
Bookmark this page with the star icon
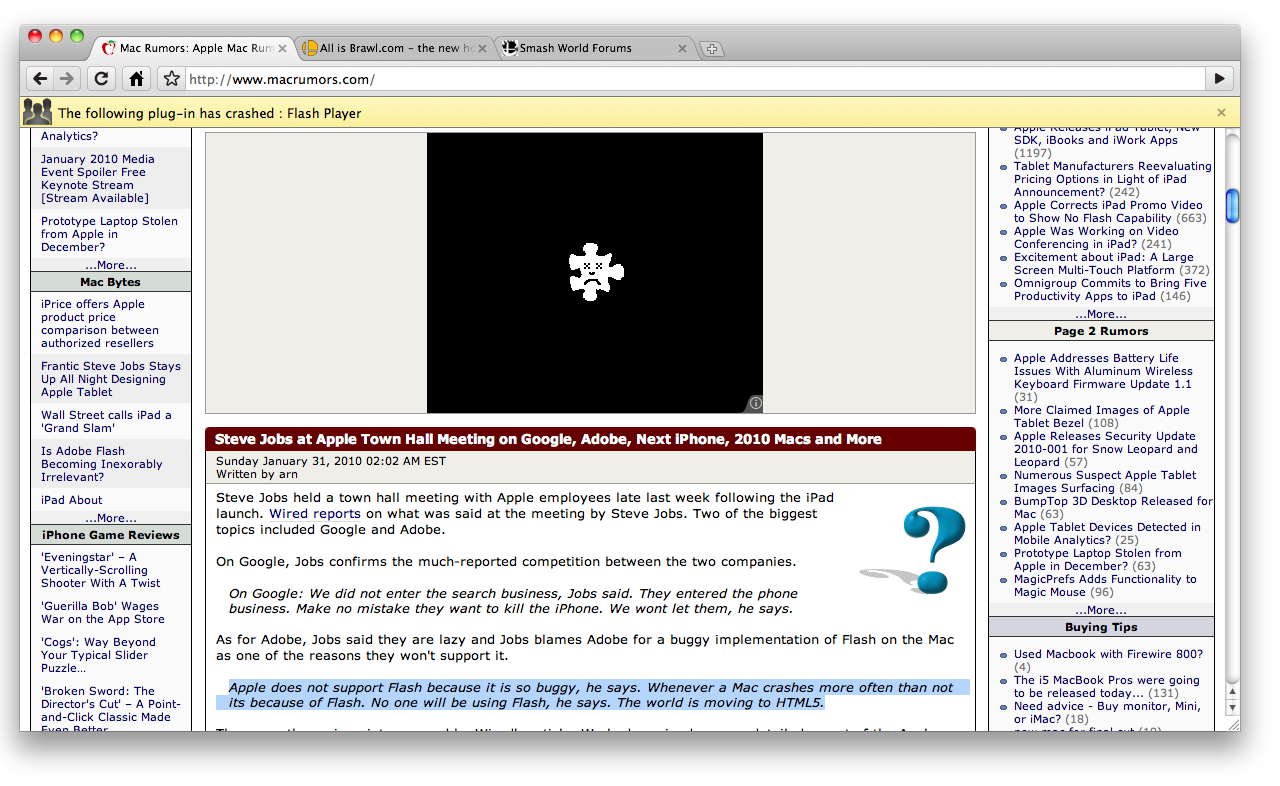point(171,78)
